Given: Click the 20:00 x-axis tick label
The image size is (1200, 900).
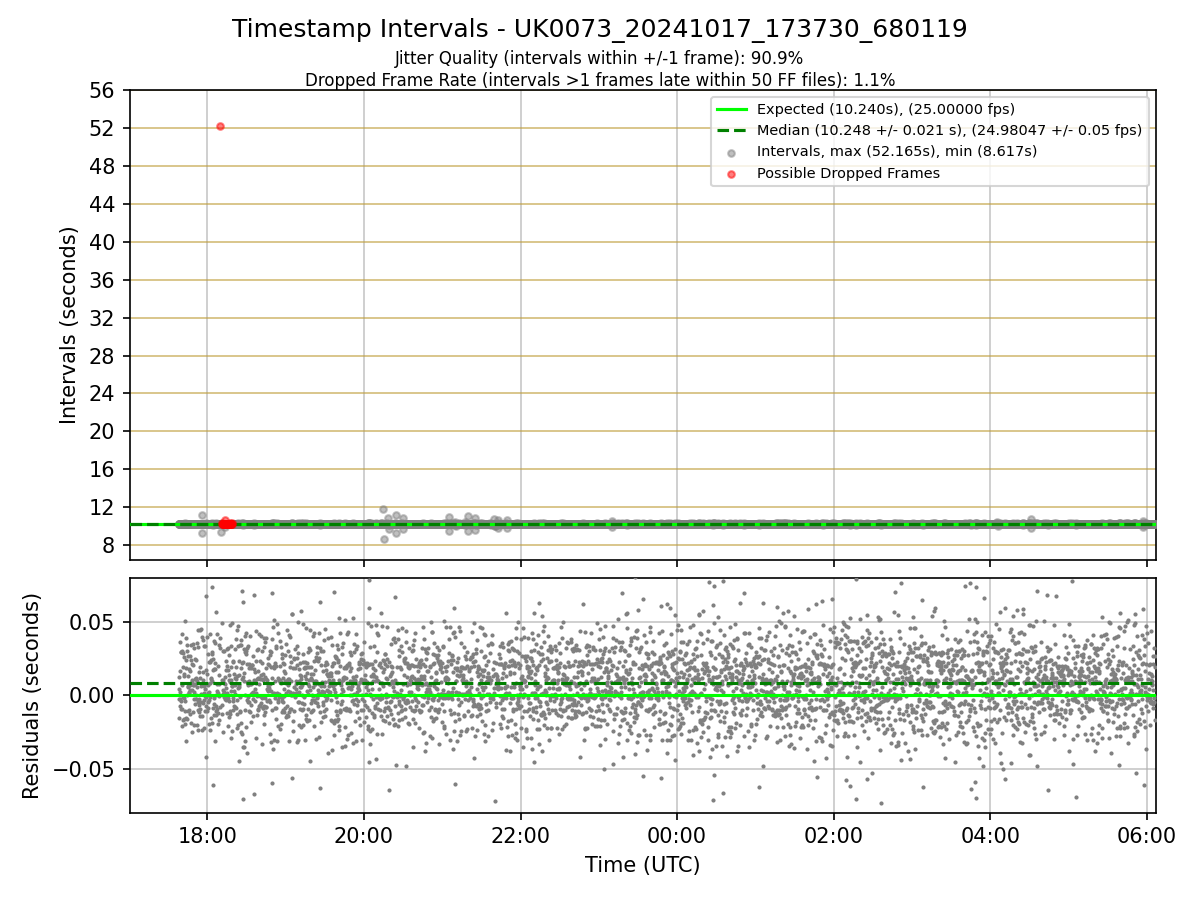Looking at the screenshot, I should pyautogui.click(x=364, y=835).
